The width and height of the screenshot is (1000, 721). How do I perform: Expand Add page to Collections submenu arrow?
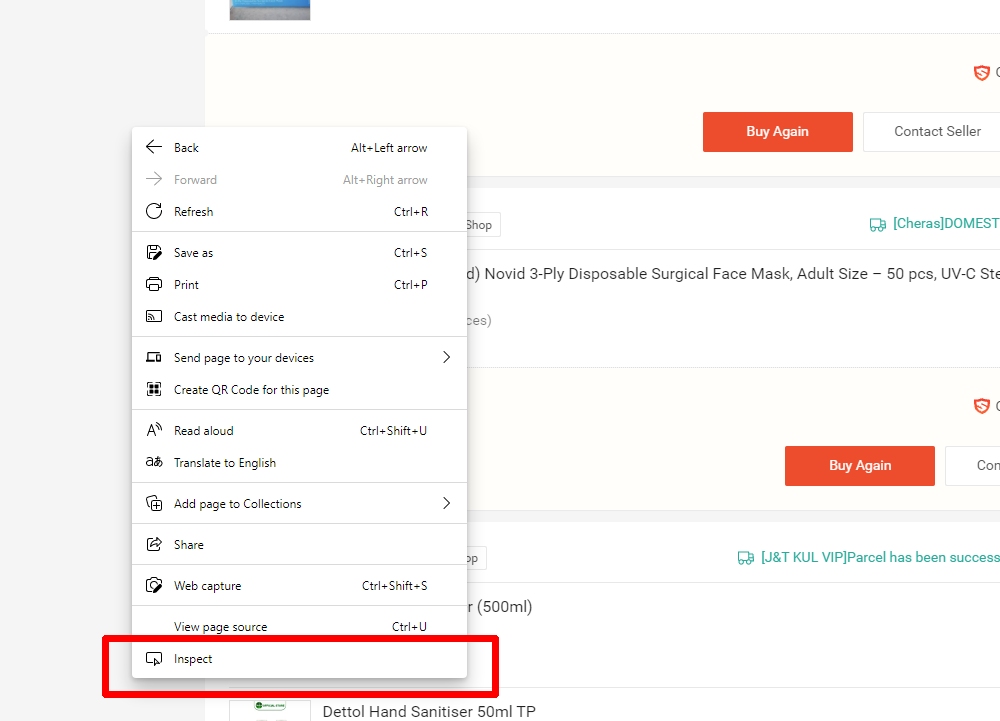(446, 504)
